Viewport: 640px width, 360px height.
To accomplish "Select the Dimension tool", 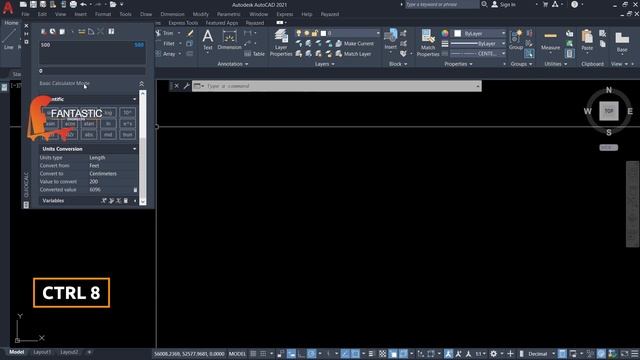I will (x=229, y=40).
